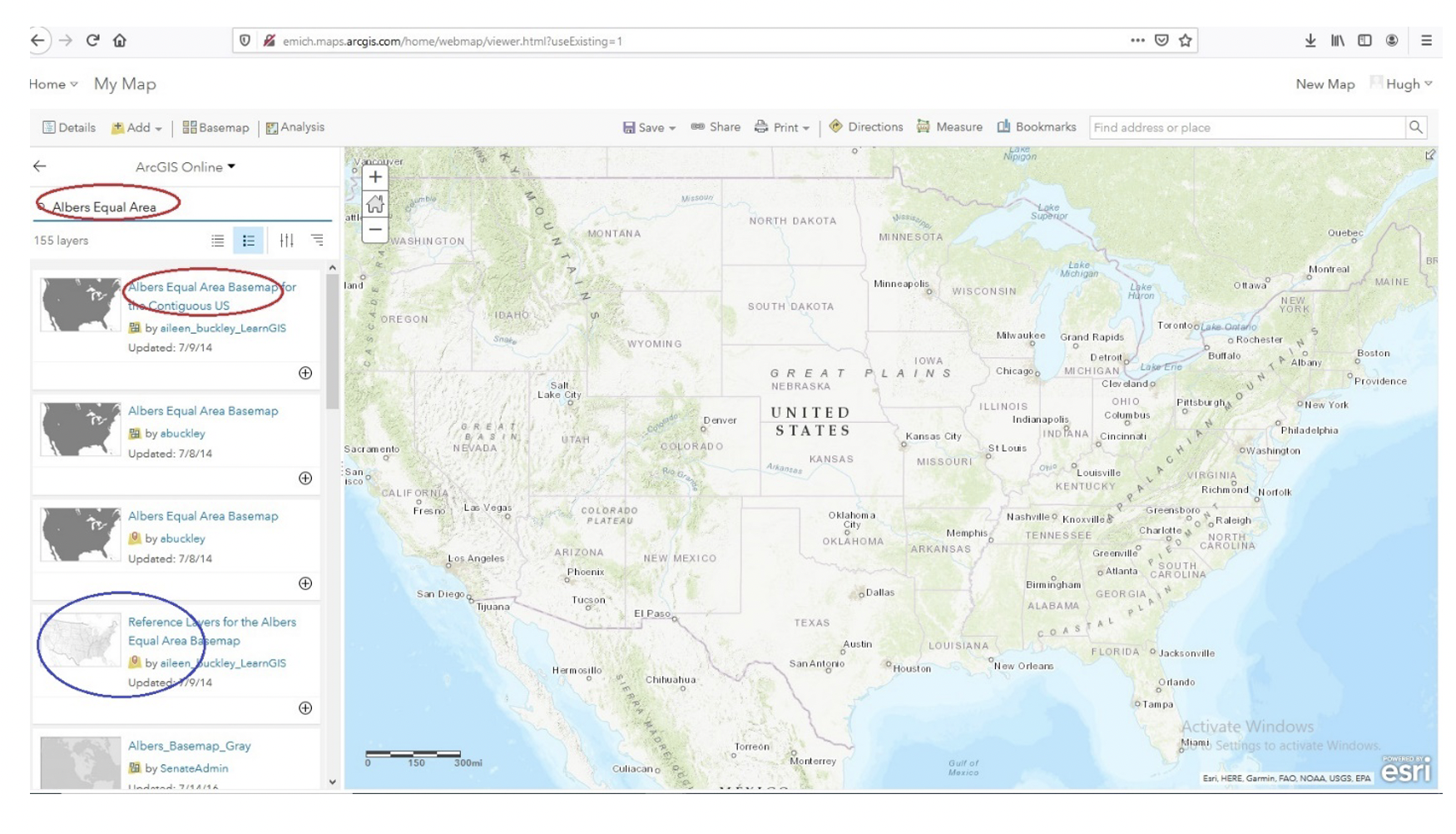Go back from the layer search panel
This screenshot has height=834, width=1456.
coord(39,166)
